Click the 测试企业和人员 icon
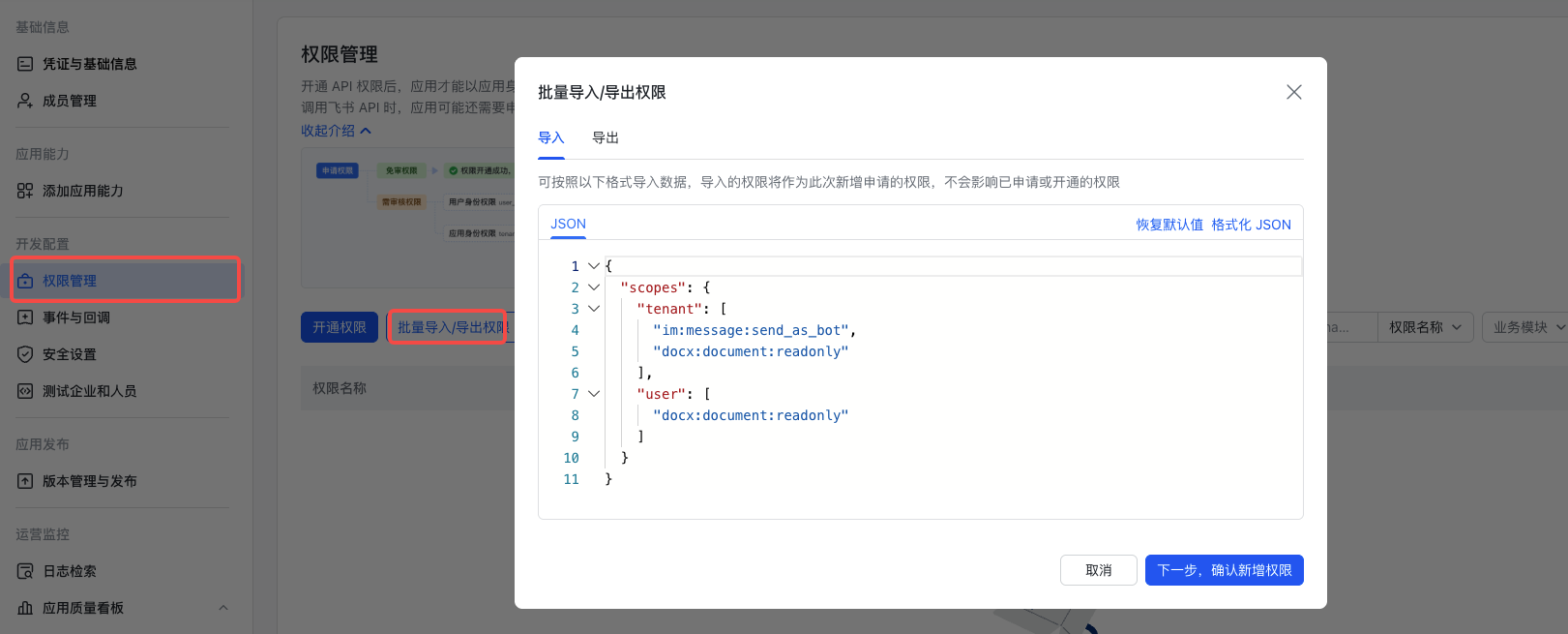The width and height of the screenshot is (1568, 634). pyautogui.click(x=25, y=391)
